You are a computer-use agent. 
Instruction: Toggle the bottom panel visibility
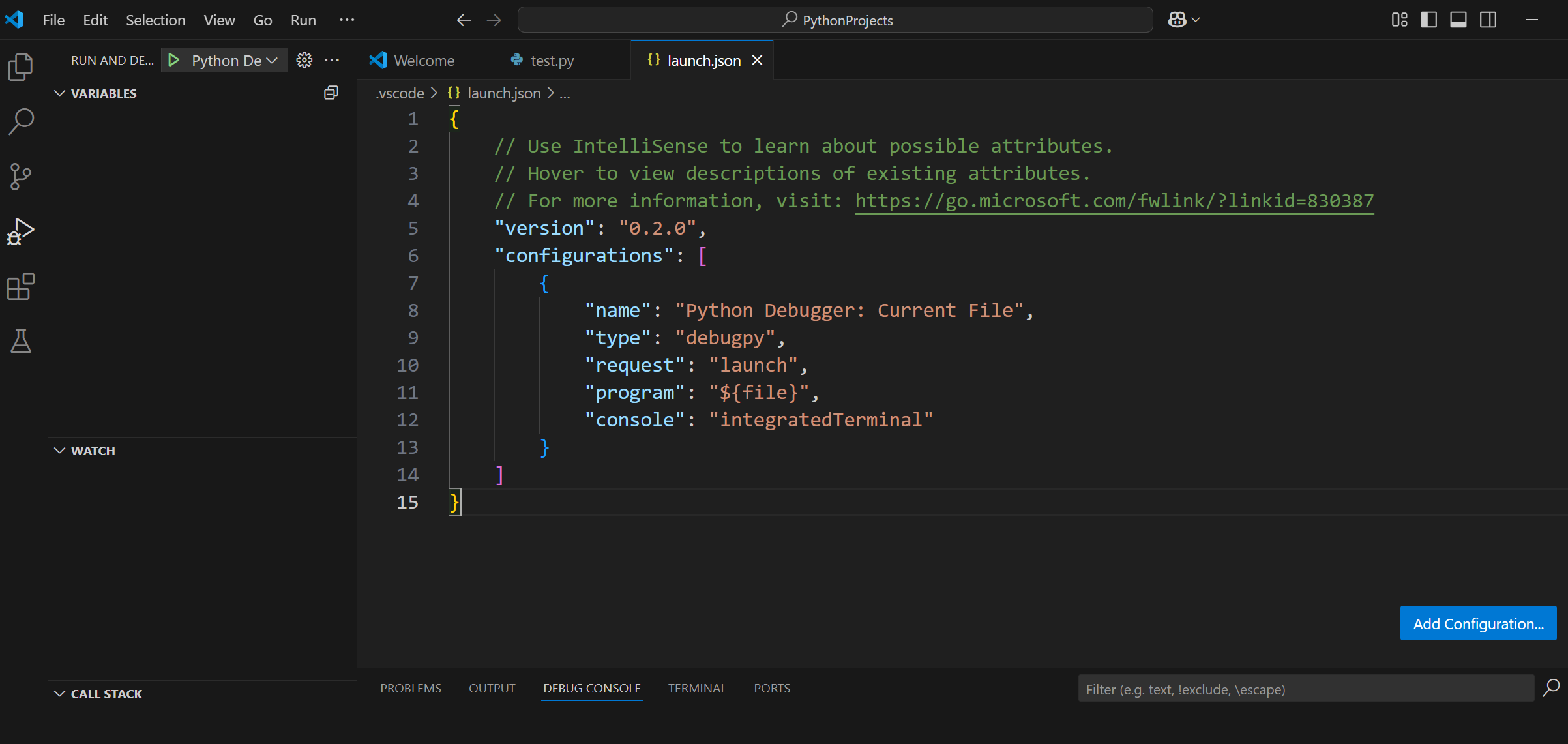pos(1458,20)
